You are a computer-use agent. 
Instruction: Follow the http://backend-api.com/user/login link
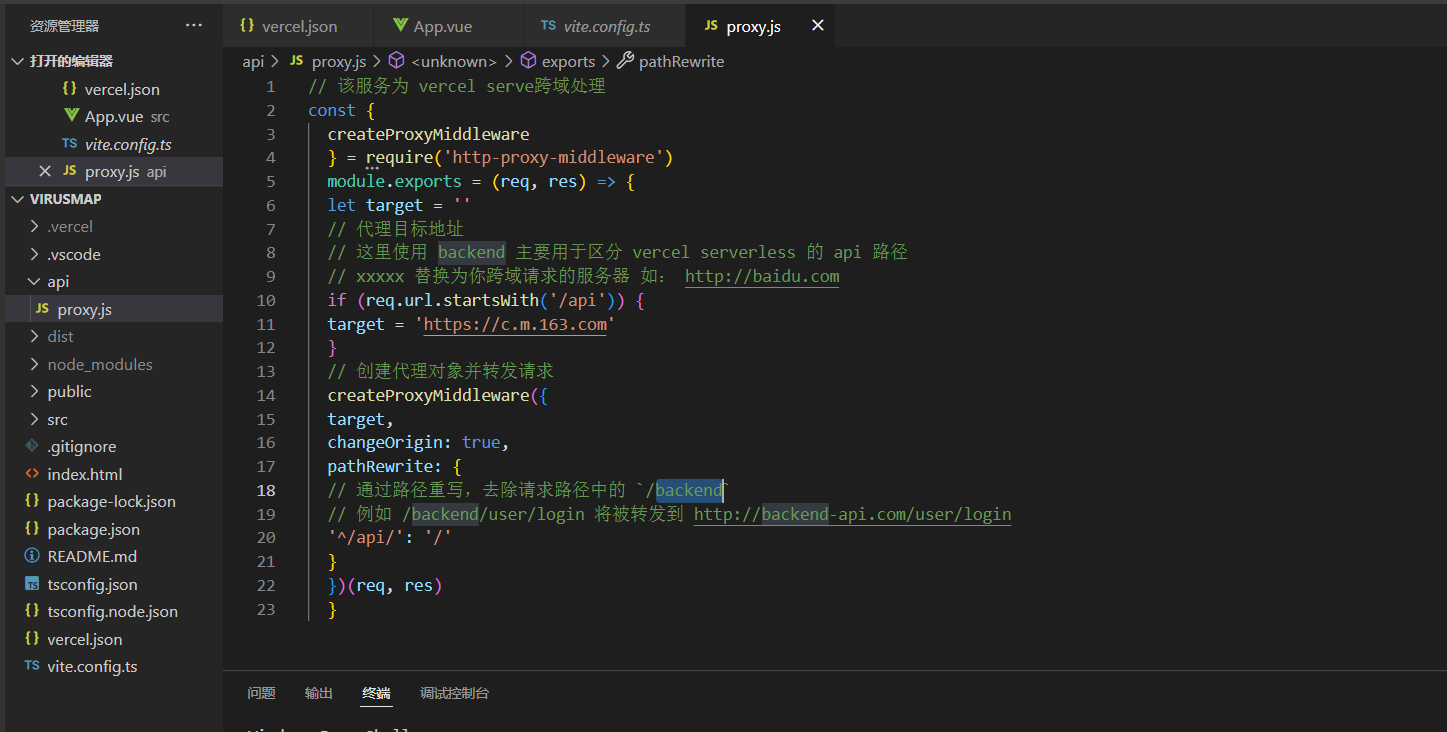[853, 515]
